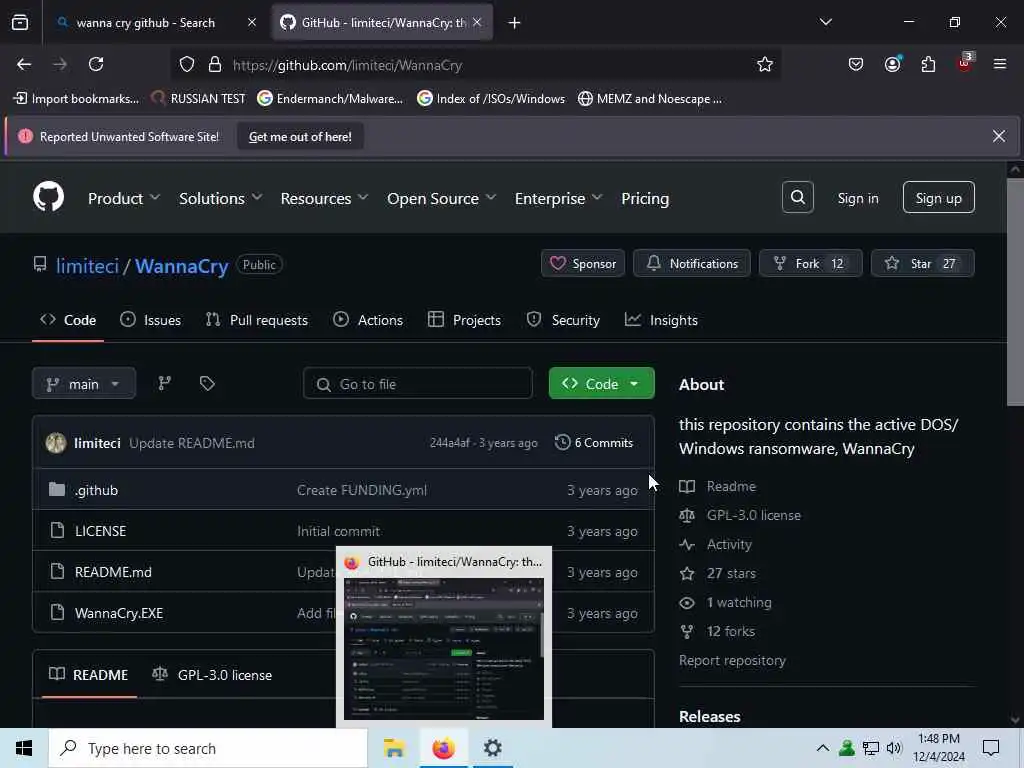The width and height of the screenshot is (1024, 768).
Task: Open the green Code dropdown
Action: 601,383
